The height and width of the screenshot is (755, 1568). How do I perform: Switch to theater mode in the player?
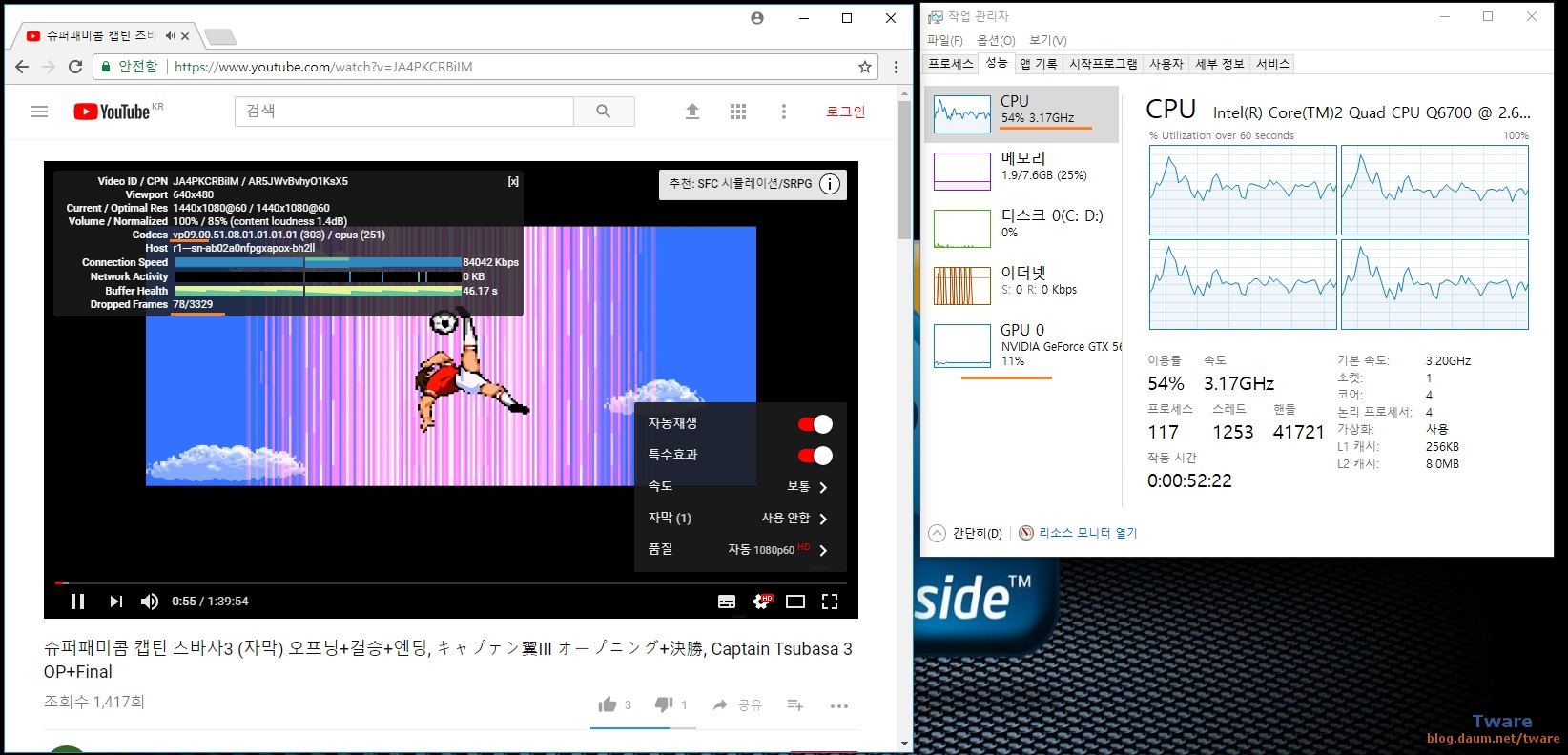coord(795,602)
